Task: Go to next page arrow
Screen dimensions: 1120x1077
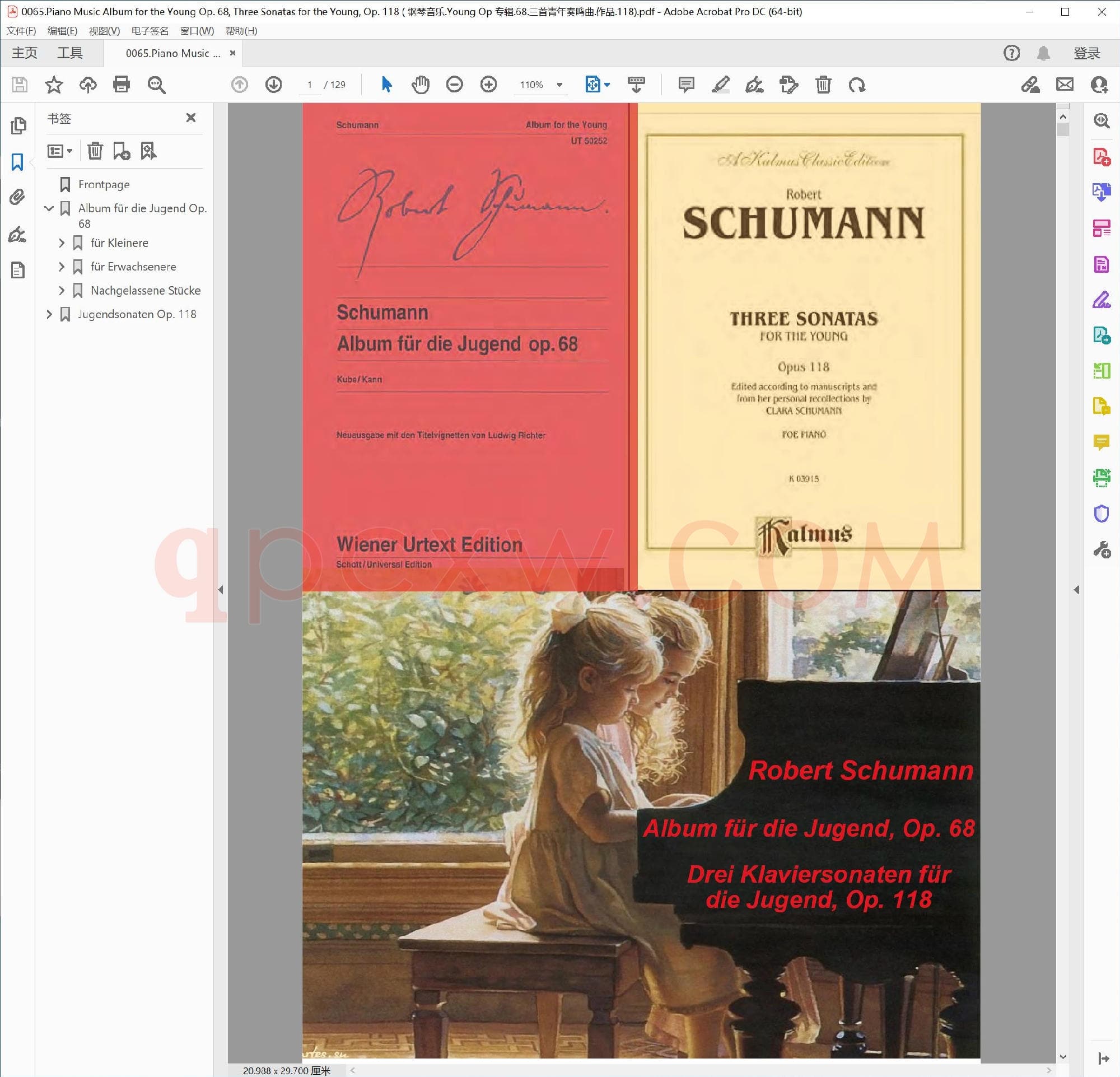Action: click(x=274, y=85)
